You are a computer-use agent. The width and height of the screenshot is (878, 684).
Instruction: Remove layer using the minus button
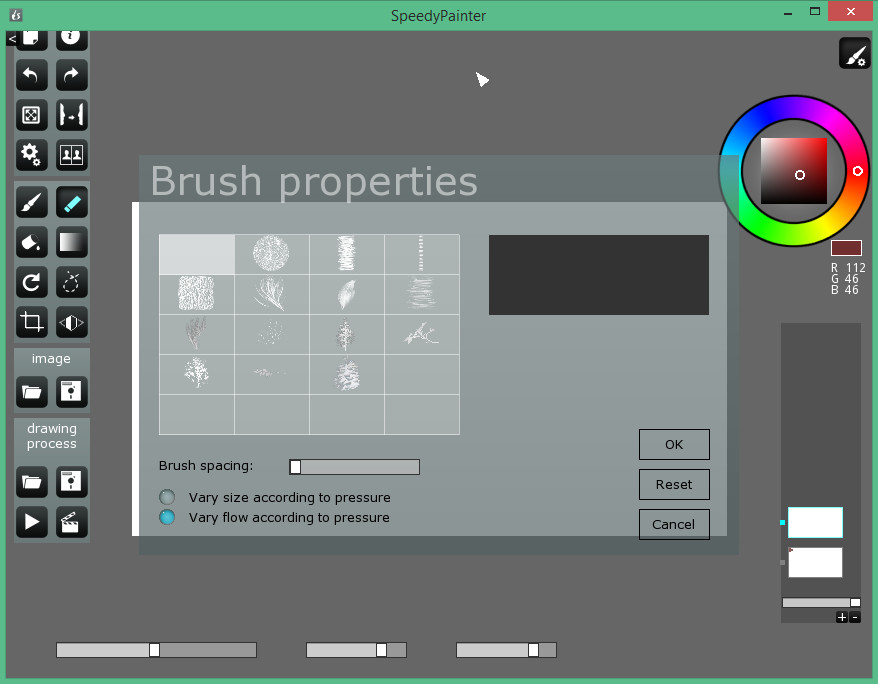pos(854,617)
